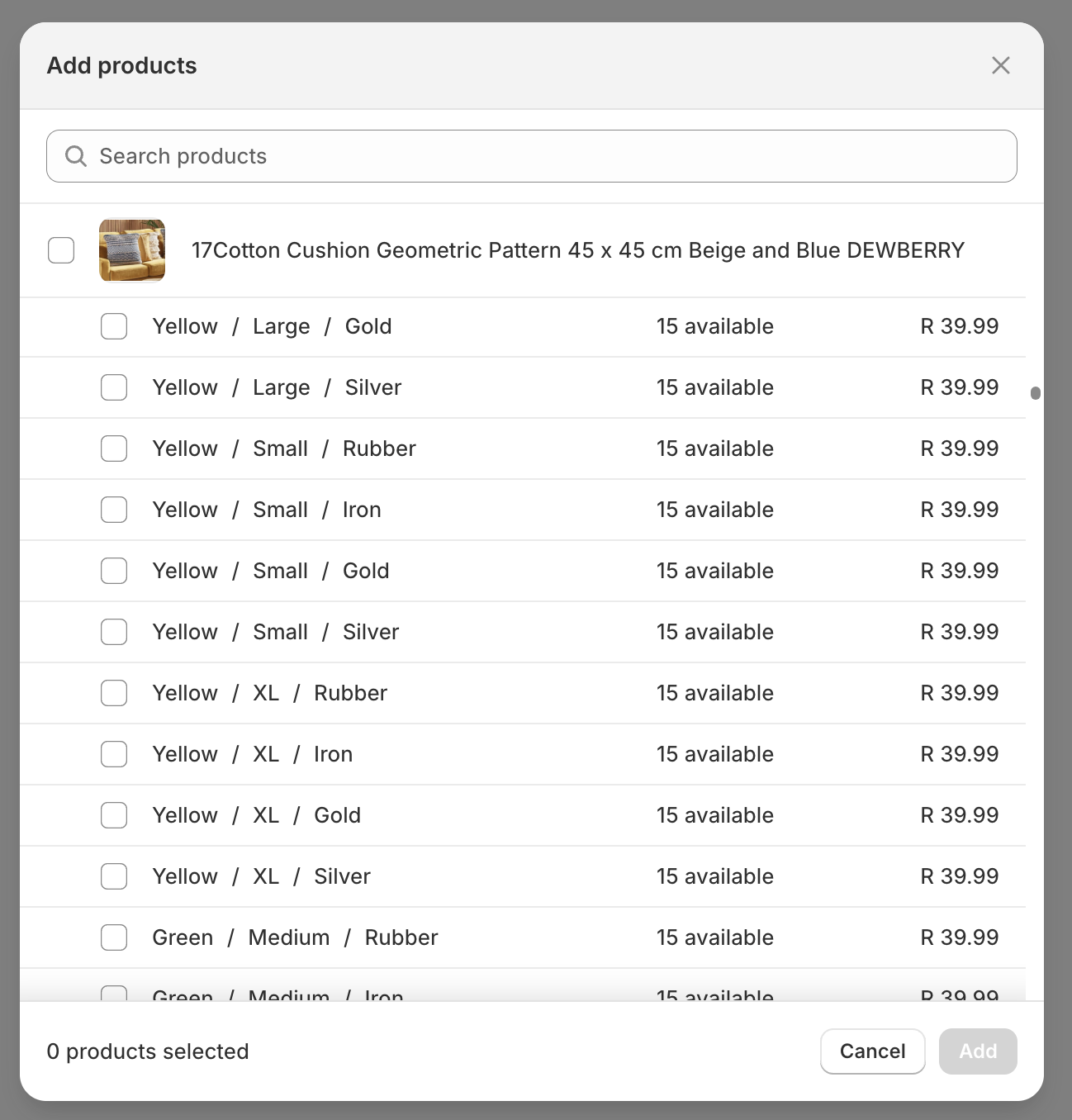The width and height of the screenshot is (1072, 1120).
Task: Click the 17Cotton Cushion product title
Action: [577, 250]
